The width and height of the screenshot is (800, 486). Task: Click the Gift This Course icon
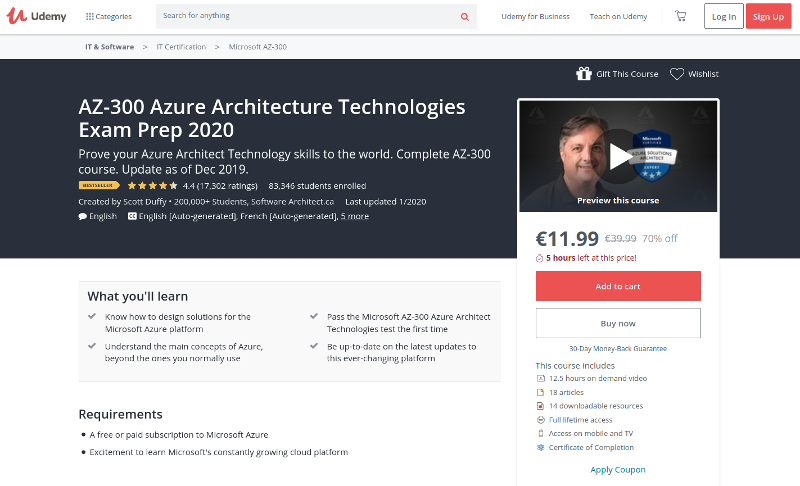pos(584,74)
